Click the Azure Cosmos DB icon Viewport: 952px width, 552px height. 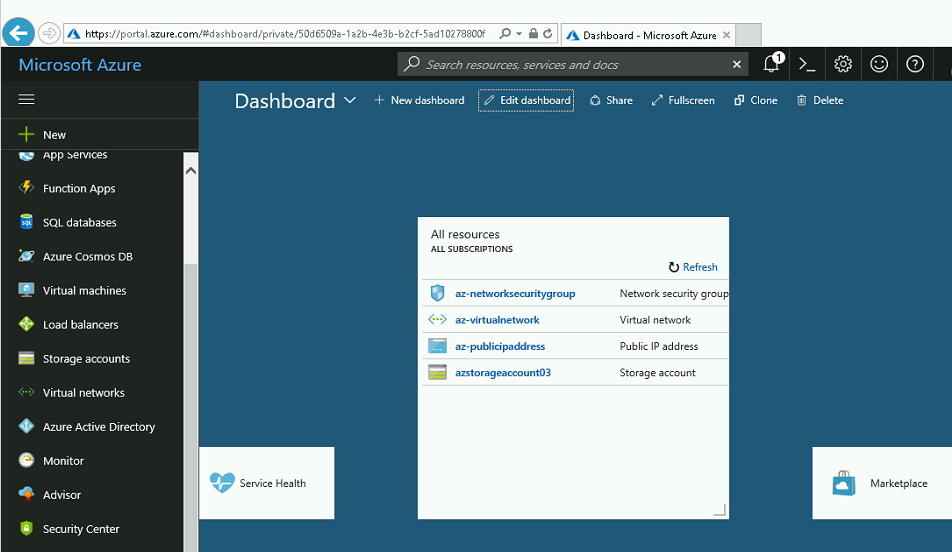coord(26,256)
